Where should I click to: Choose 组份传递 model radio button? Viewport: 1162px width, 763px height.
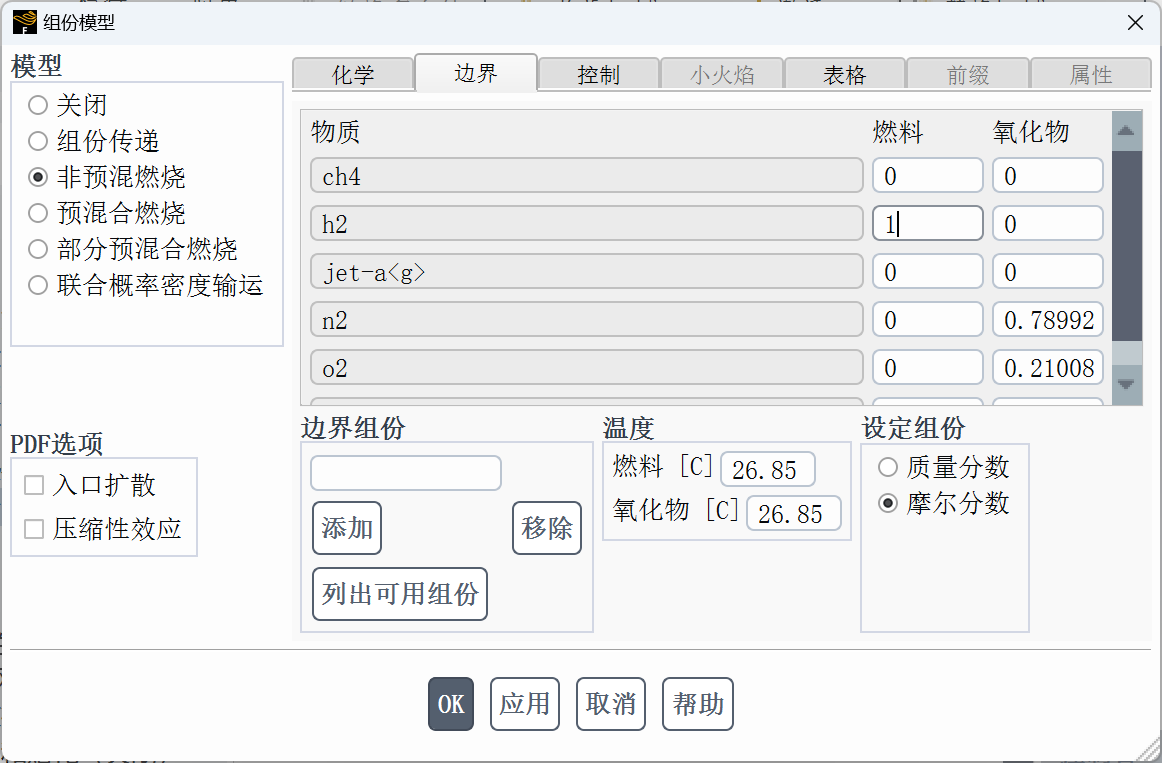(38, 141)
